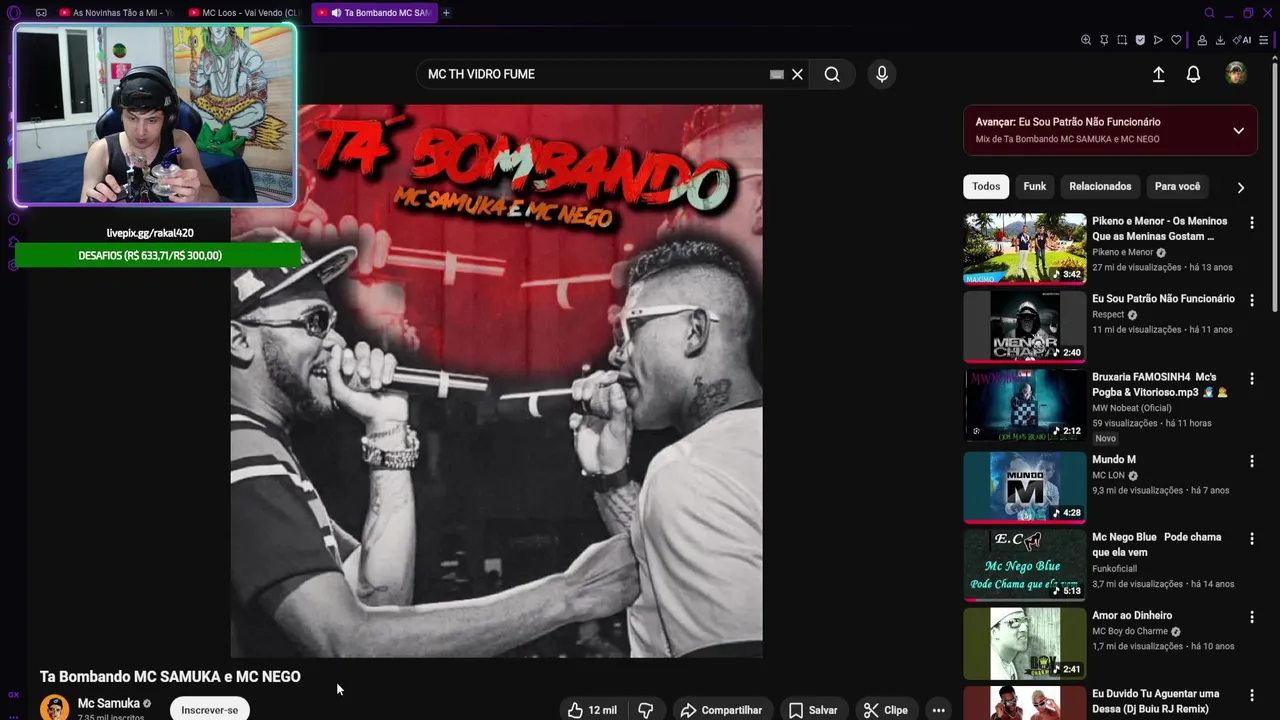Screen dimensions: 1280x720
Task: Start voice search with microphone icon
Action: (x=881, y=74)
